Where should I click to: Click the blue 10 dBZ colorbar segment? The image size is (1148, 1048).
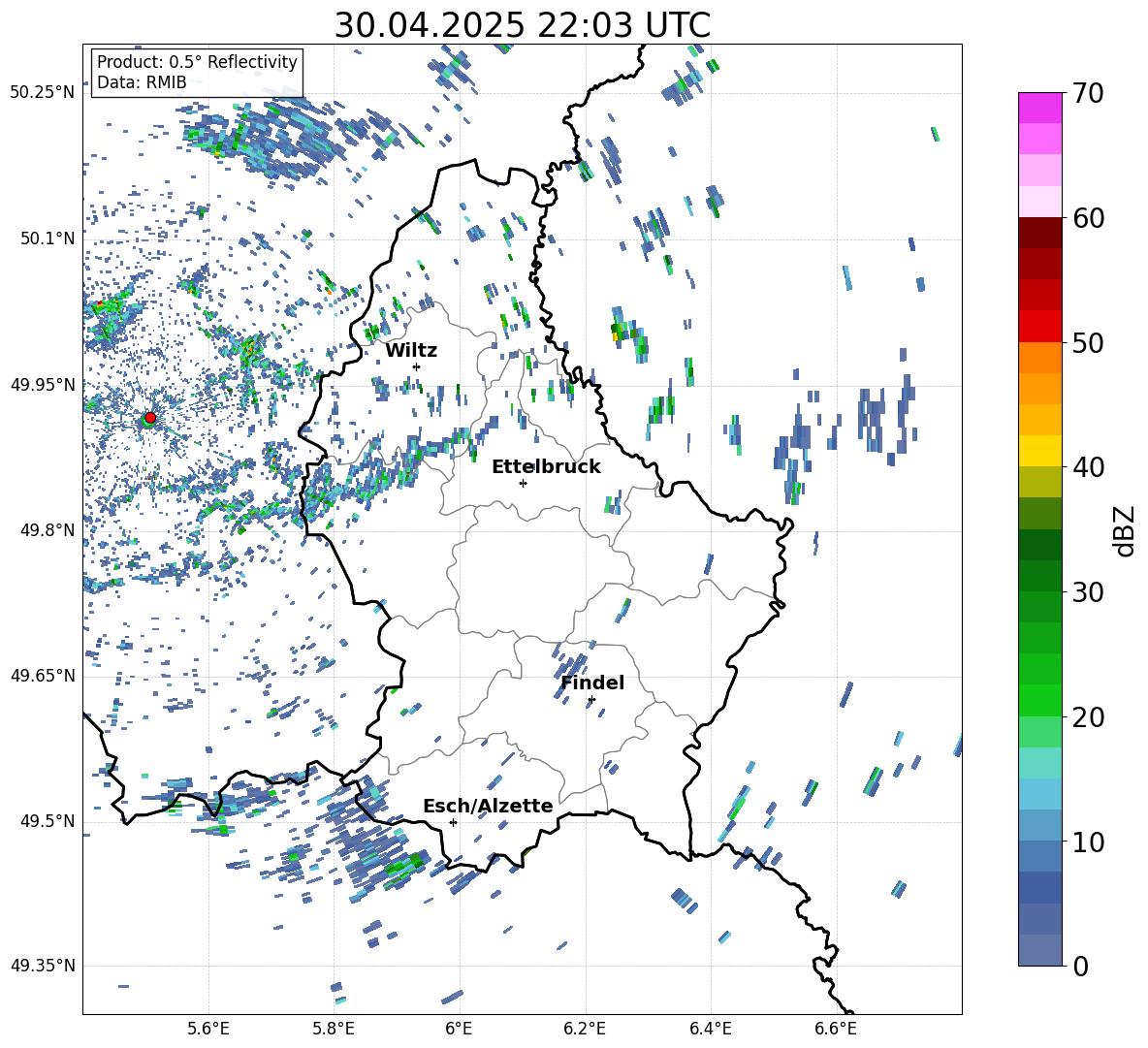tap(1039, 856)
